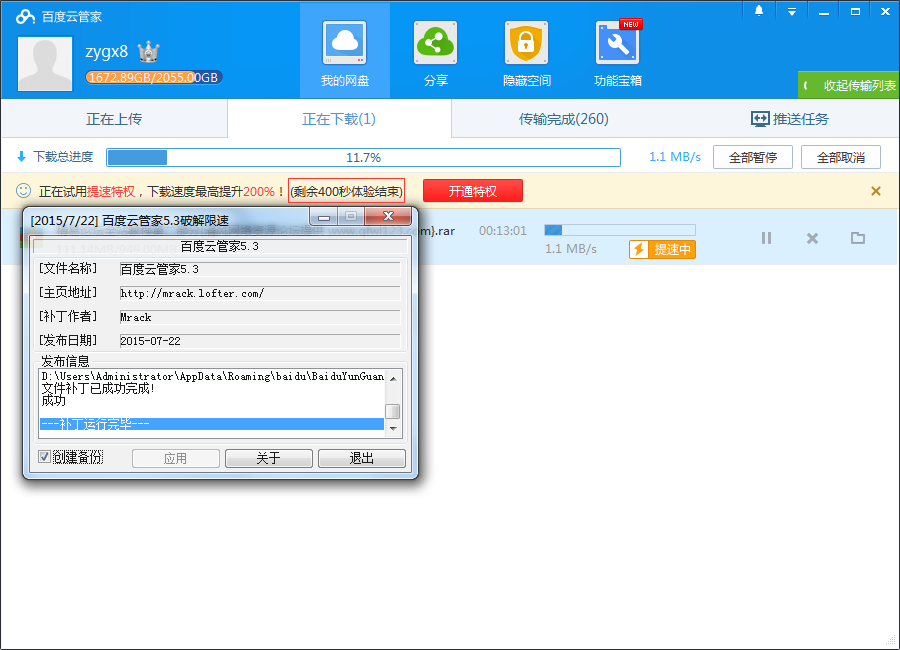
Task: Click the notification bell icon
Action: pos(759,11)
